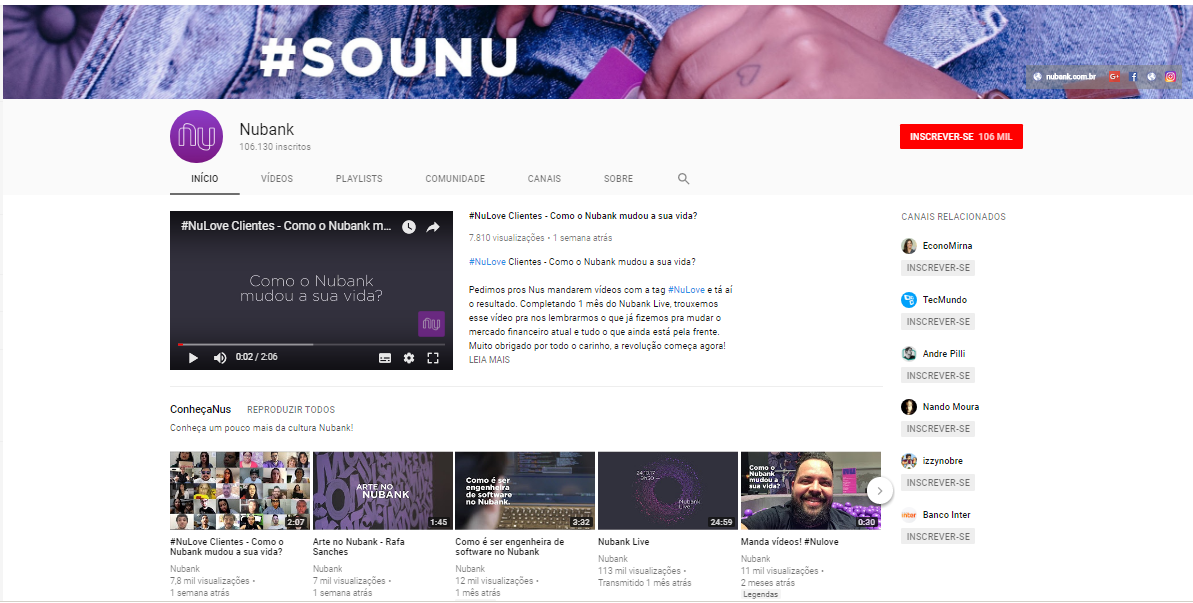Screen dimensions: 1193x603
Task: Play the featured NuLove video
Action: (193, 357)
